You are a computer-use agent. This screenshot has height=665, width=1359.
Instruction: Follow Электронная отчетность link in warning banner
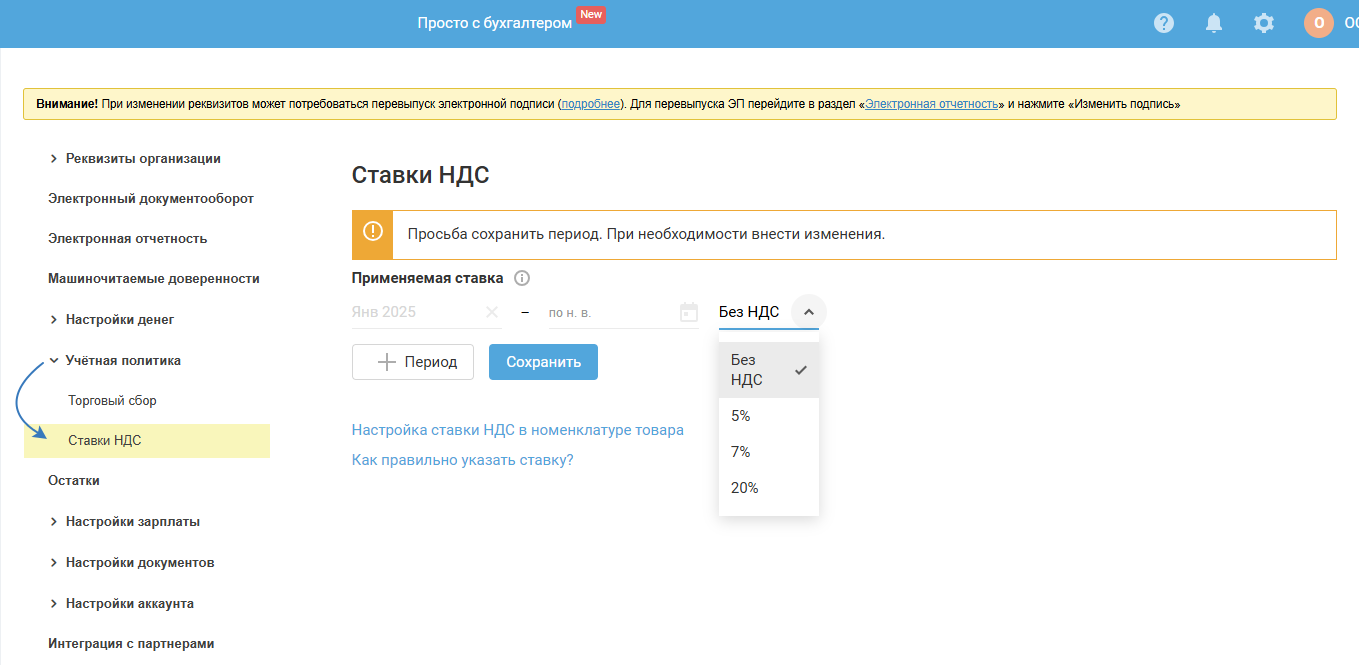pos(932,104)
